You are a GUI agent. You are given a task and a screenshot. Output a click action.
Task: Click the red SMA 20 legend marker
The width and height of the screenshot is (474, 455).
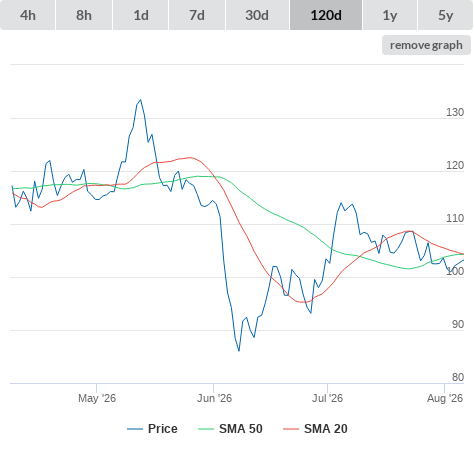291,429
